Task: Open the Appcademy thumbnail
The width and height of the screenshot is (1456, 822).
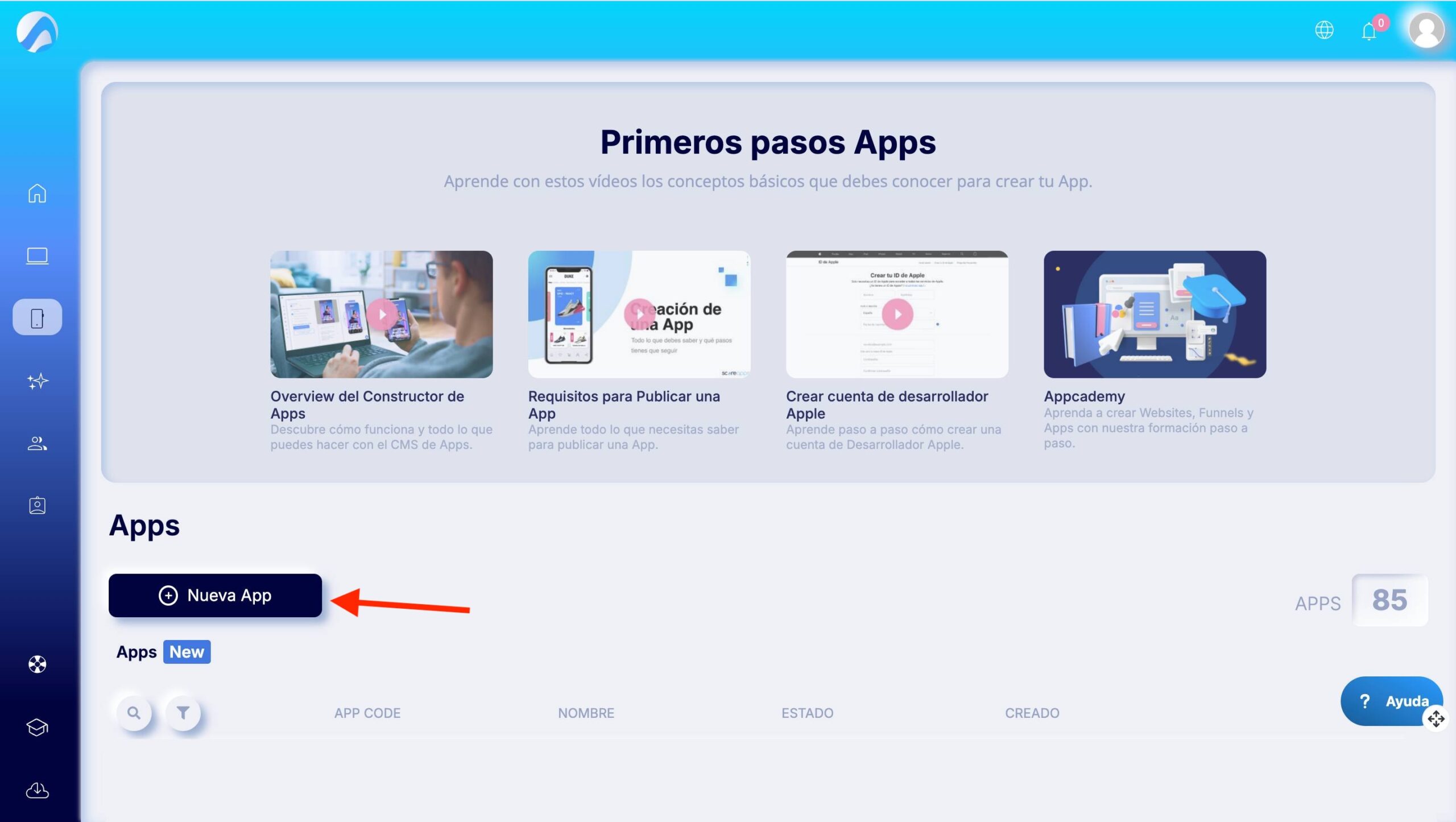Action: click(x=1155, y=314)
